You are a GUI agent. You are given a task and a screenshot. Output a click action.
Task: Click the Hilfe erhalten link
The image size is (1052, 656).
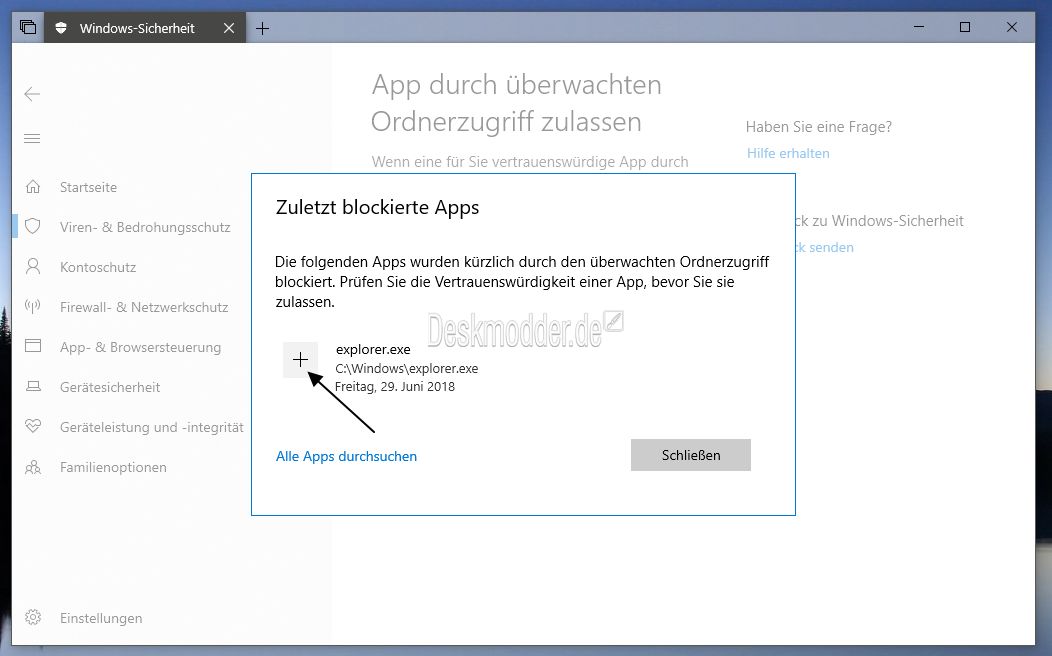(x=788, y=154)
